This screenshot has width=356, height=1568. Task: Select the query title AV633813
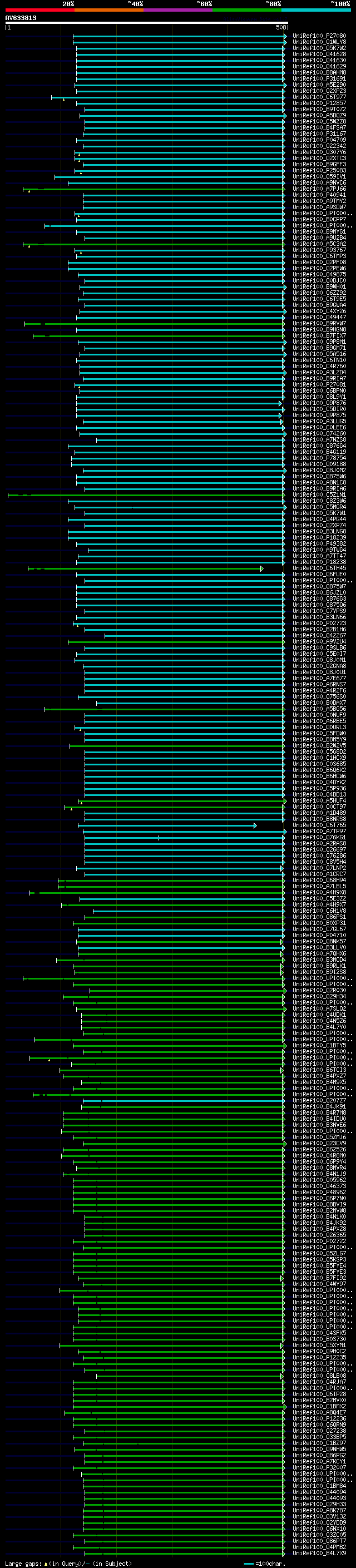tap(21, 18)
